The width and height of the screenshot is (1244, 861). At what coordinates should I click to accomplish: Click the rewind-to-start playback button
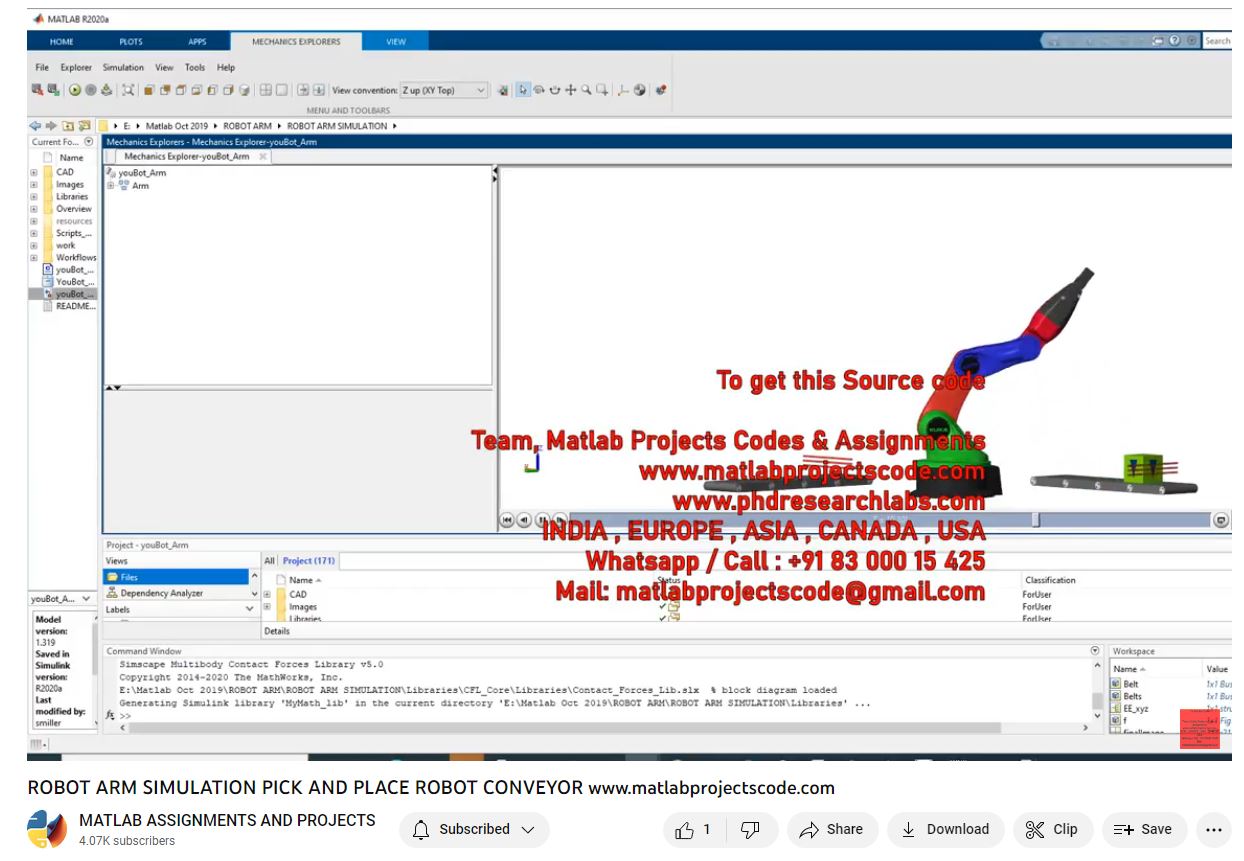coord(507,520)
